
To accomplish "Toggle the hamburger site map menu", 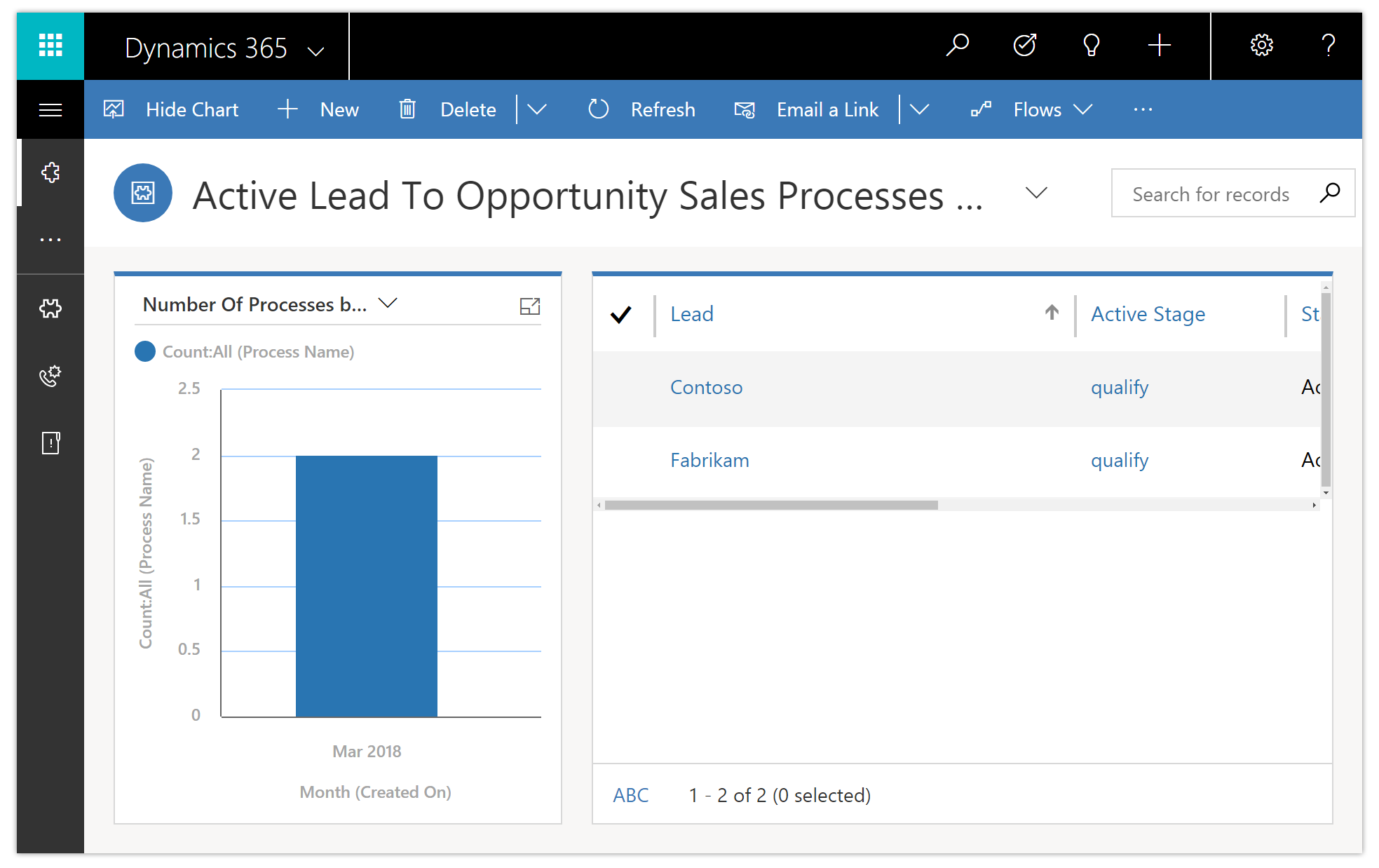I will [x=50, y=109].
